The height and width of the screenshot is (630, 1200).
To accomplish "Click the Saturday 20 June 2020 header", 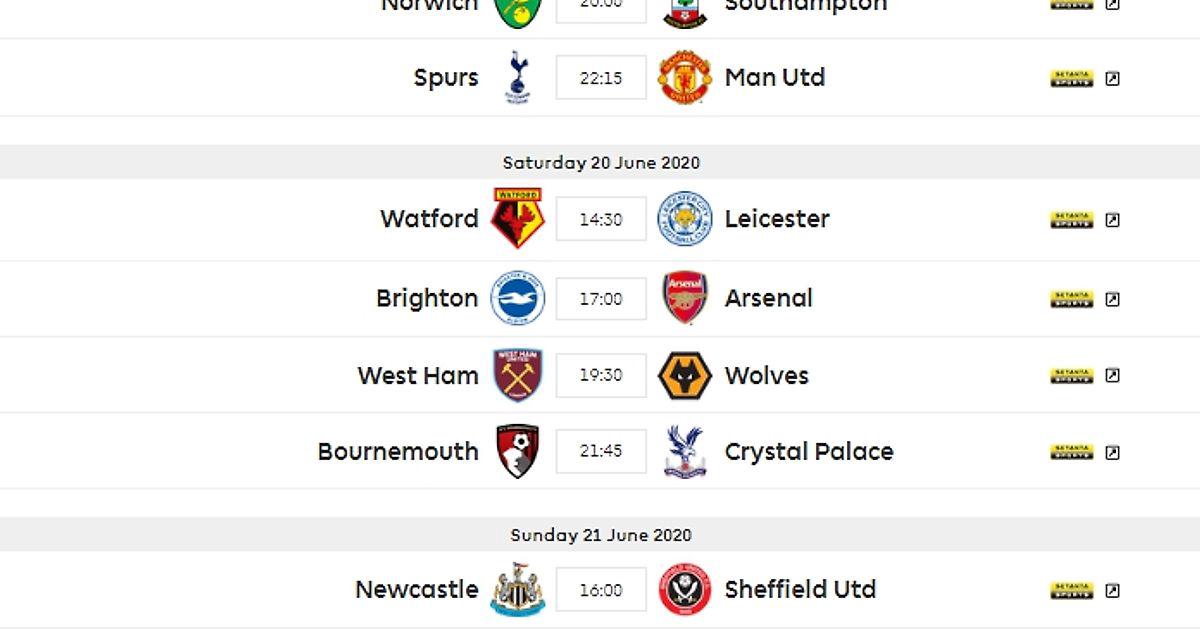I will (x=600, y=162).
